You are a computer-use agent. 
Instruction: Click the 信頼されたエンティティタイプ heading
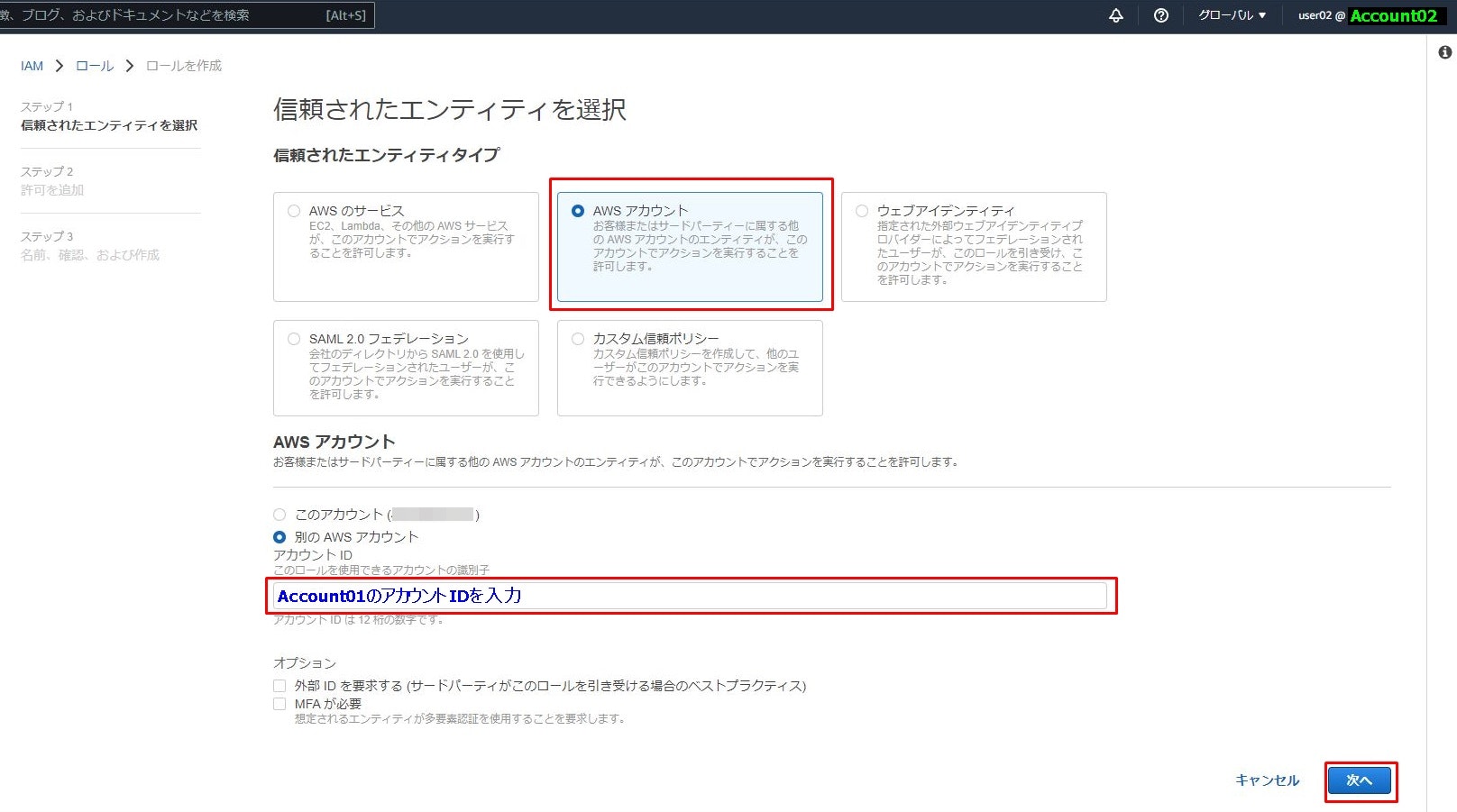387,155
